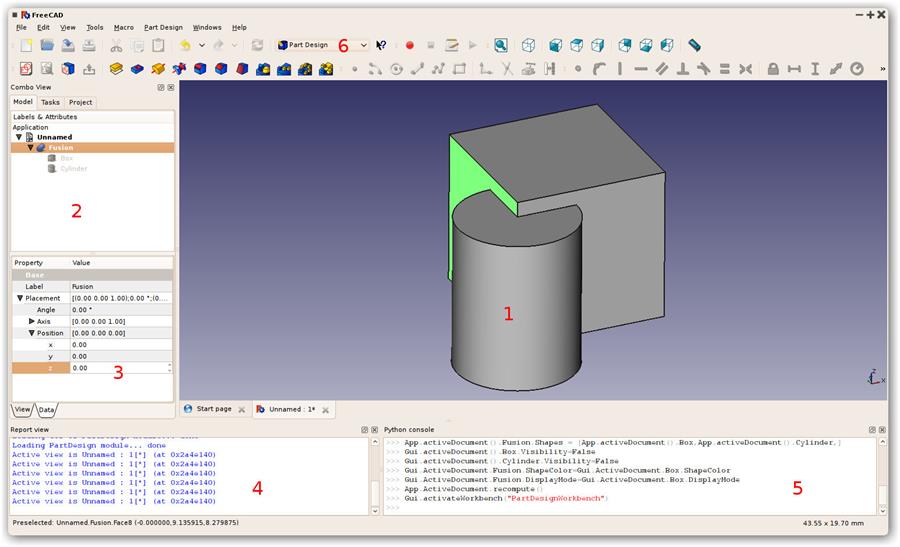Click the New document icon
The image size is (900, 547).
pyautogui.click(x=25, y=46)
